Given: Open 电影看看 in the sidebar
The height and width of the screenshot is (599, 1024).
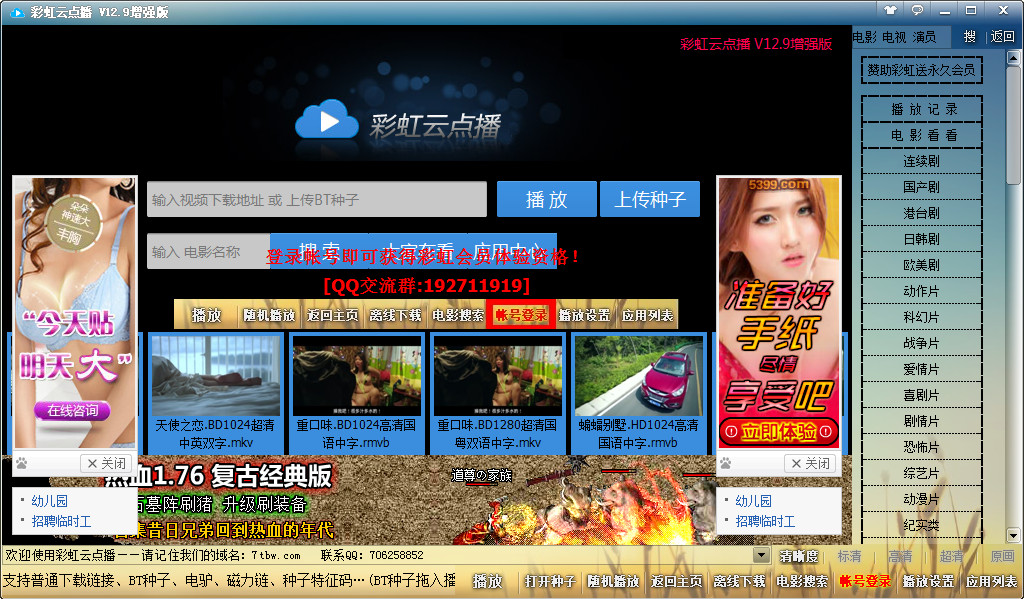Looking at the screenshot, I should tap(921, 135).
